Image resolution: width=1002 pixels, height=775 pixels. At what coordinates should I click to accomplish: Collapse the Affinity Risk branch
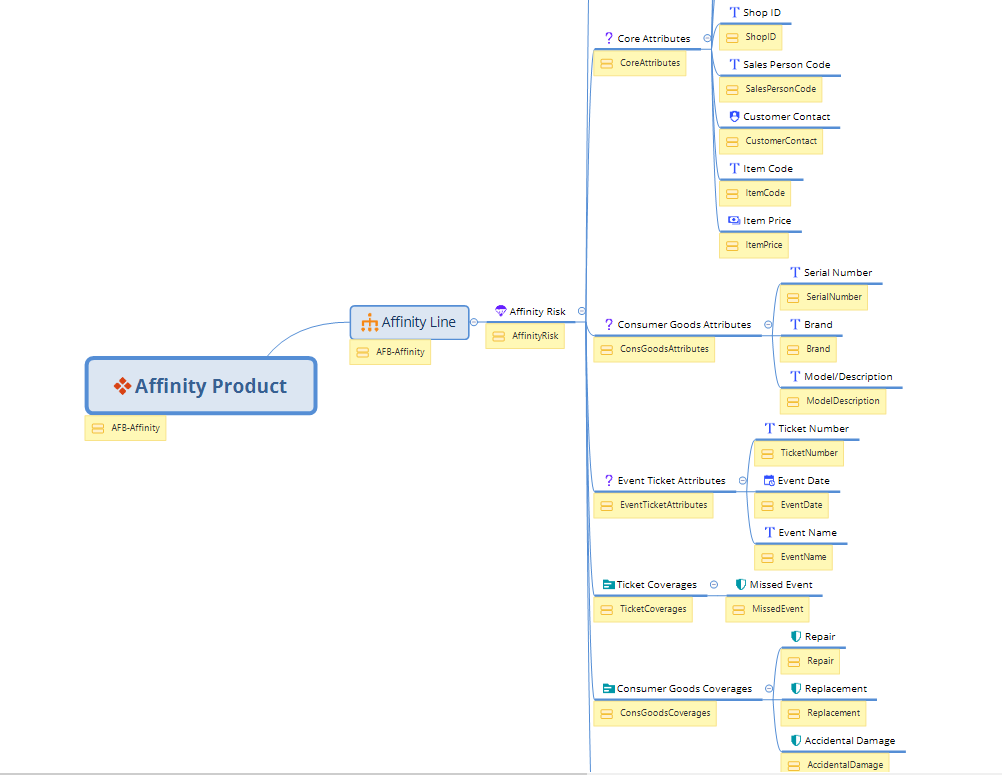pos(582,312)
